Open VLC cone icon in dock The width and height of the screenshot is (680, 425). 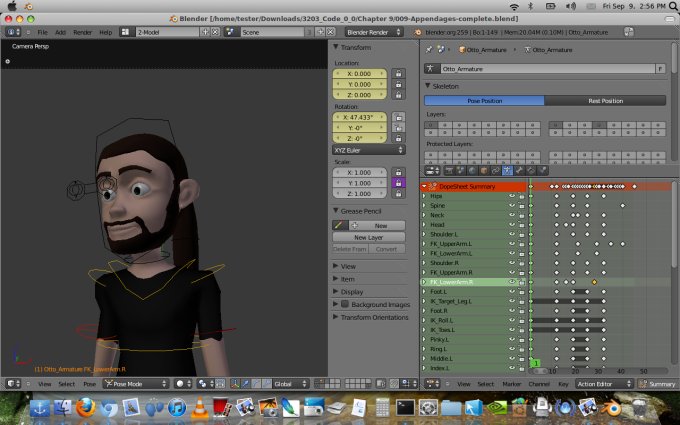point(200,408)
